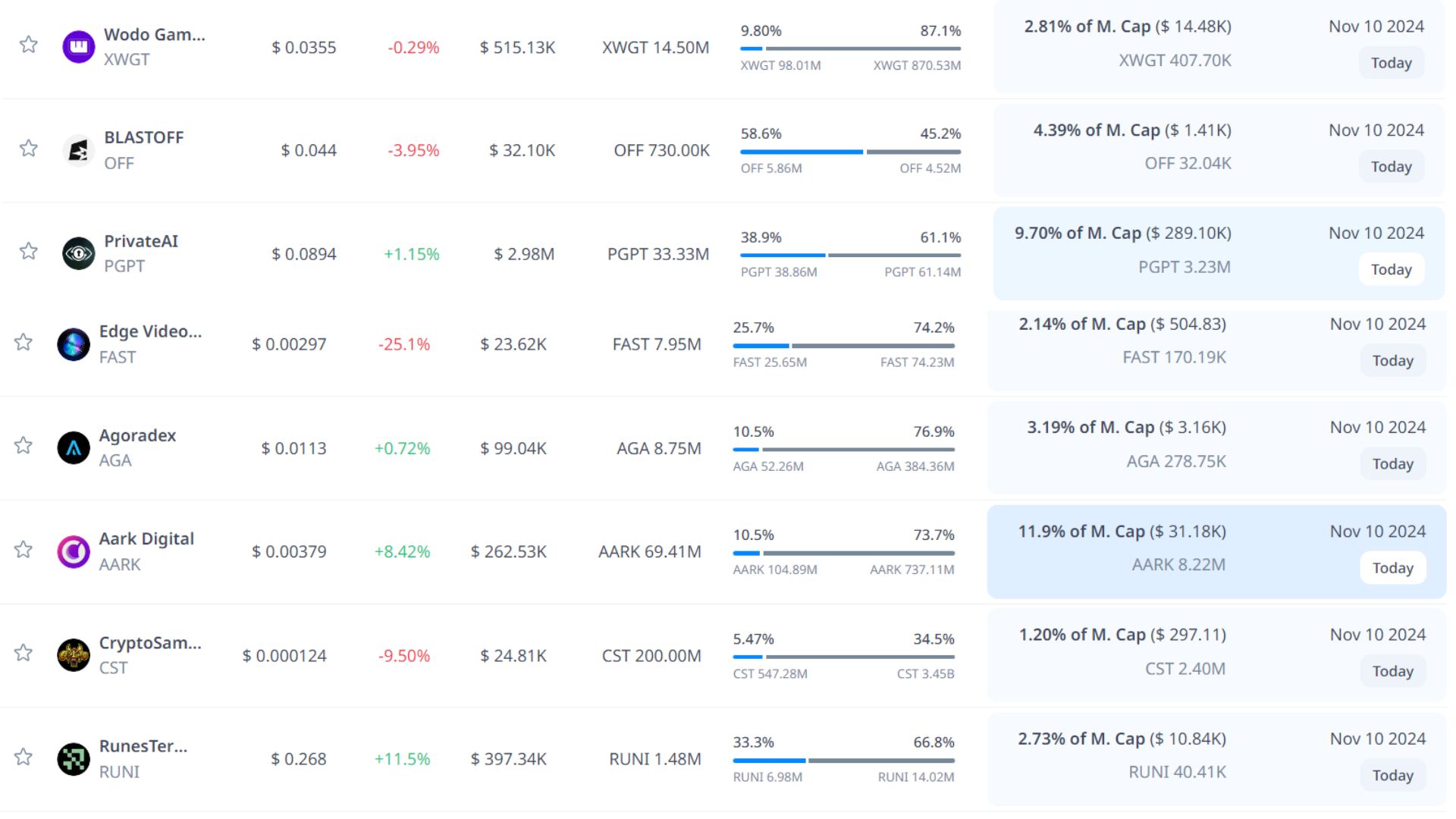This screenshot has height=819, width=1456.
Task: Star the RunesTerminal row
Action: point(24,757)
